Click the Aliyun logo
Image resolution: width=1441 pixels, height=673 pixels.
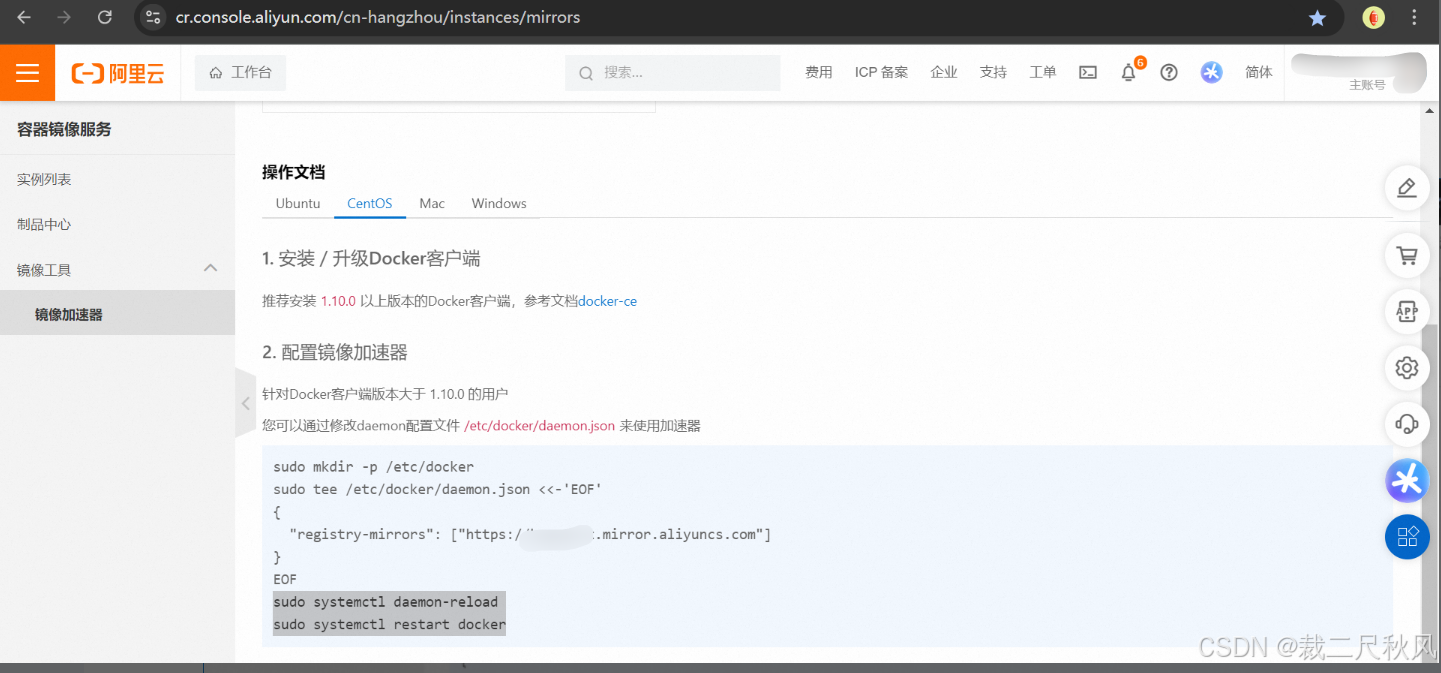coord(118,73)
